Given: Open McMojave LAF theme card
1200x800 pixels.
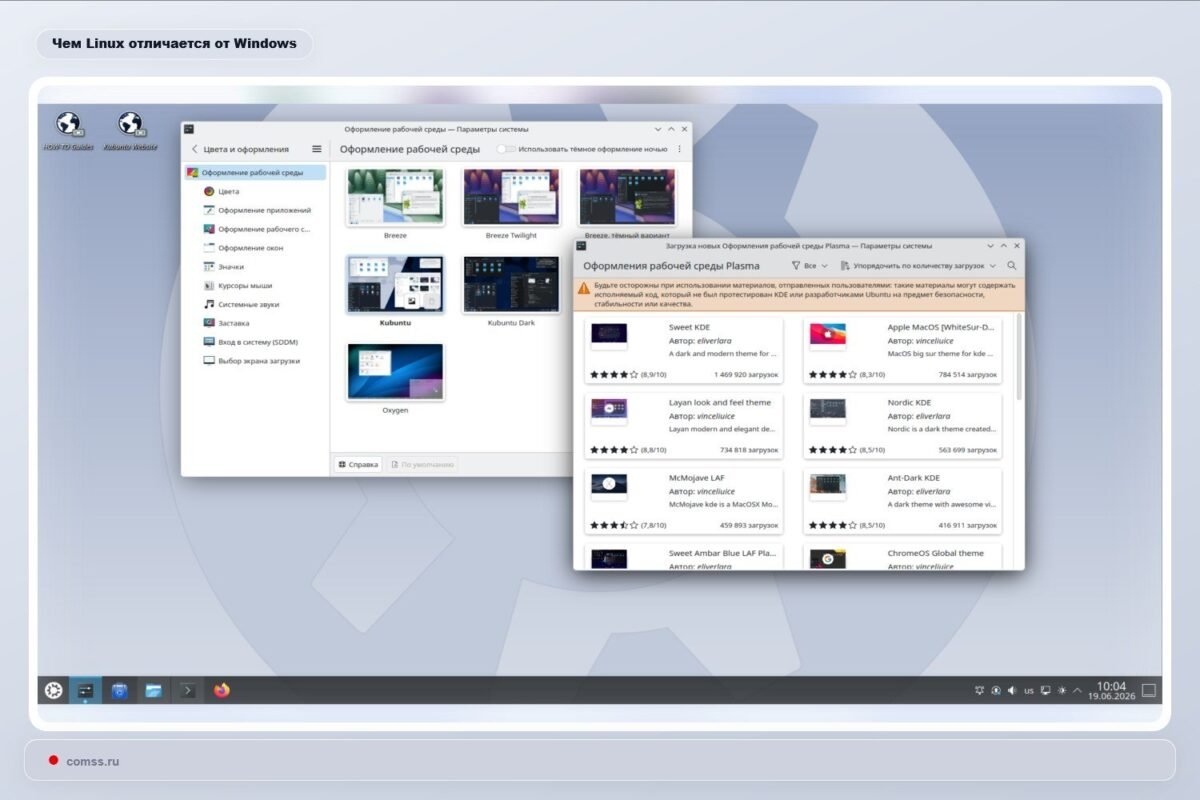Looking at the screenshot, I should point(684,501).
